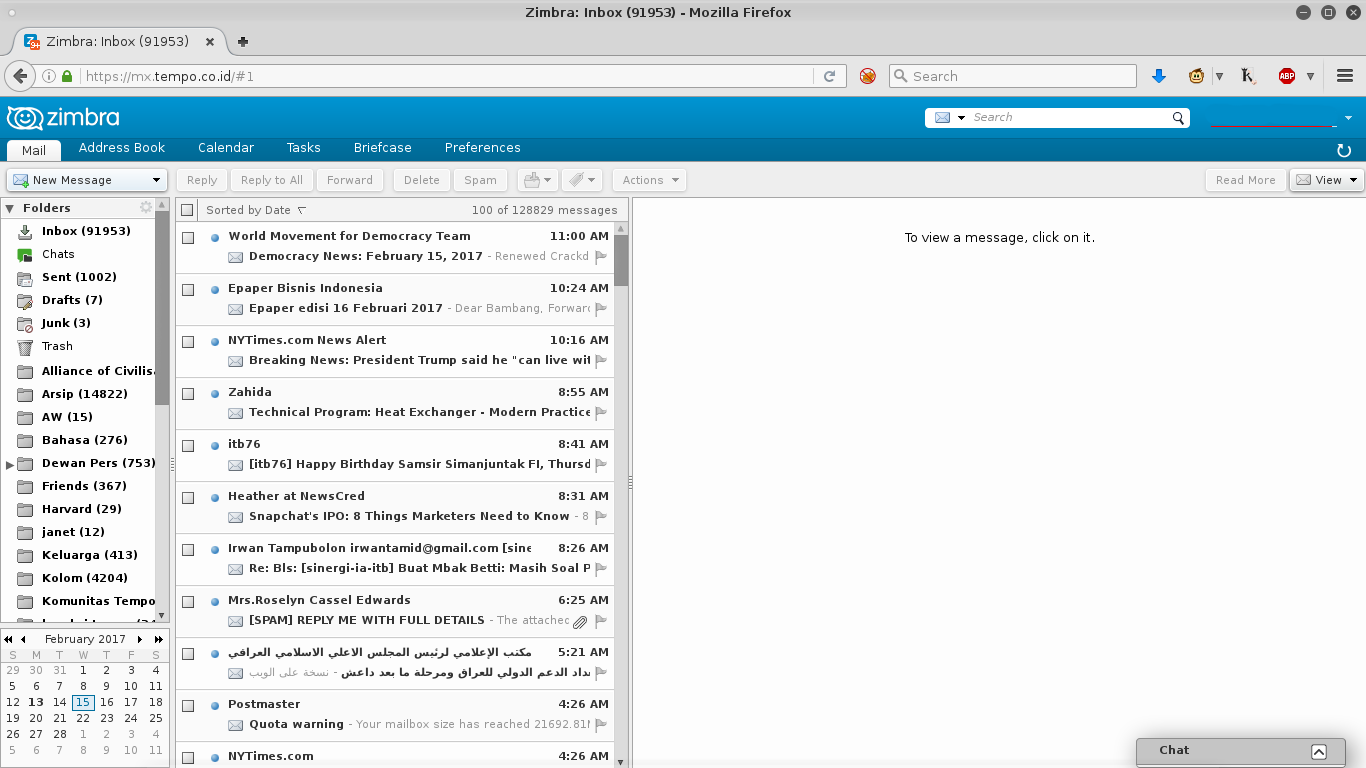Flag the World Movement for Democracy message
The height and width of the screenshot is (768, 1366).
[601, 257]
